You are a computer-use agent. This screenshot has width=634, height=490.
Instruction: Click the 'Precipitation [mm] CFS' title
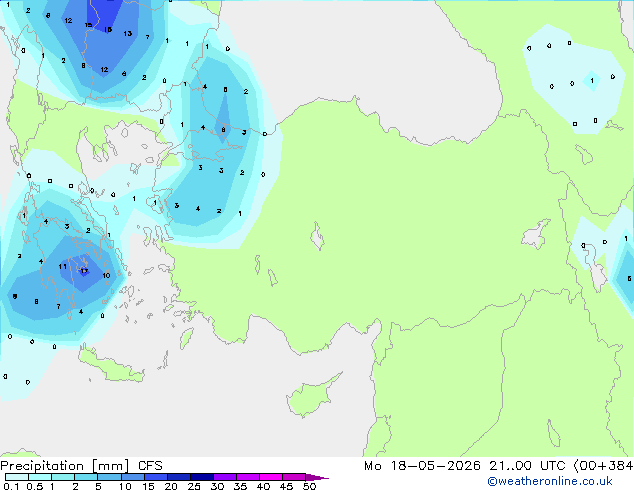tap(81, 466)
